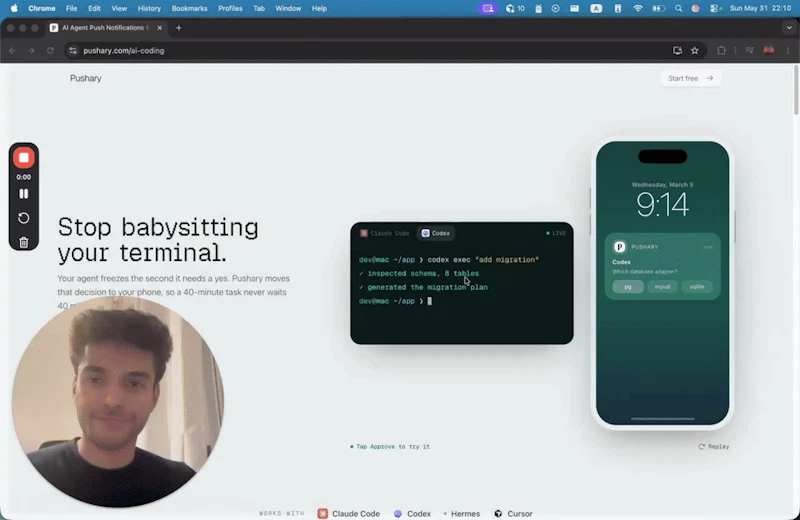800x520 pixels.
Task: Open the Chrome profile avatar
Action: pyautogui.click(x=769, y=50)
